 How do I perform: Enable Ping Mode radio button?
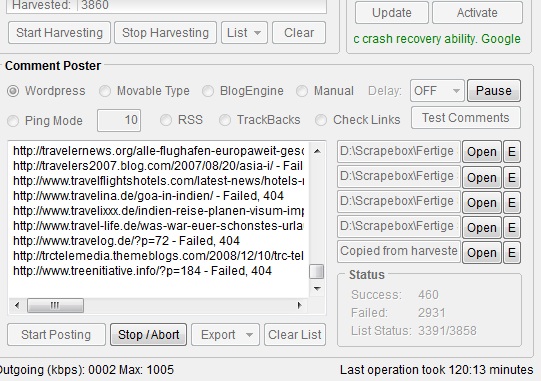point(13,121)
